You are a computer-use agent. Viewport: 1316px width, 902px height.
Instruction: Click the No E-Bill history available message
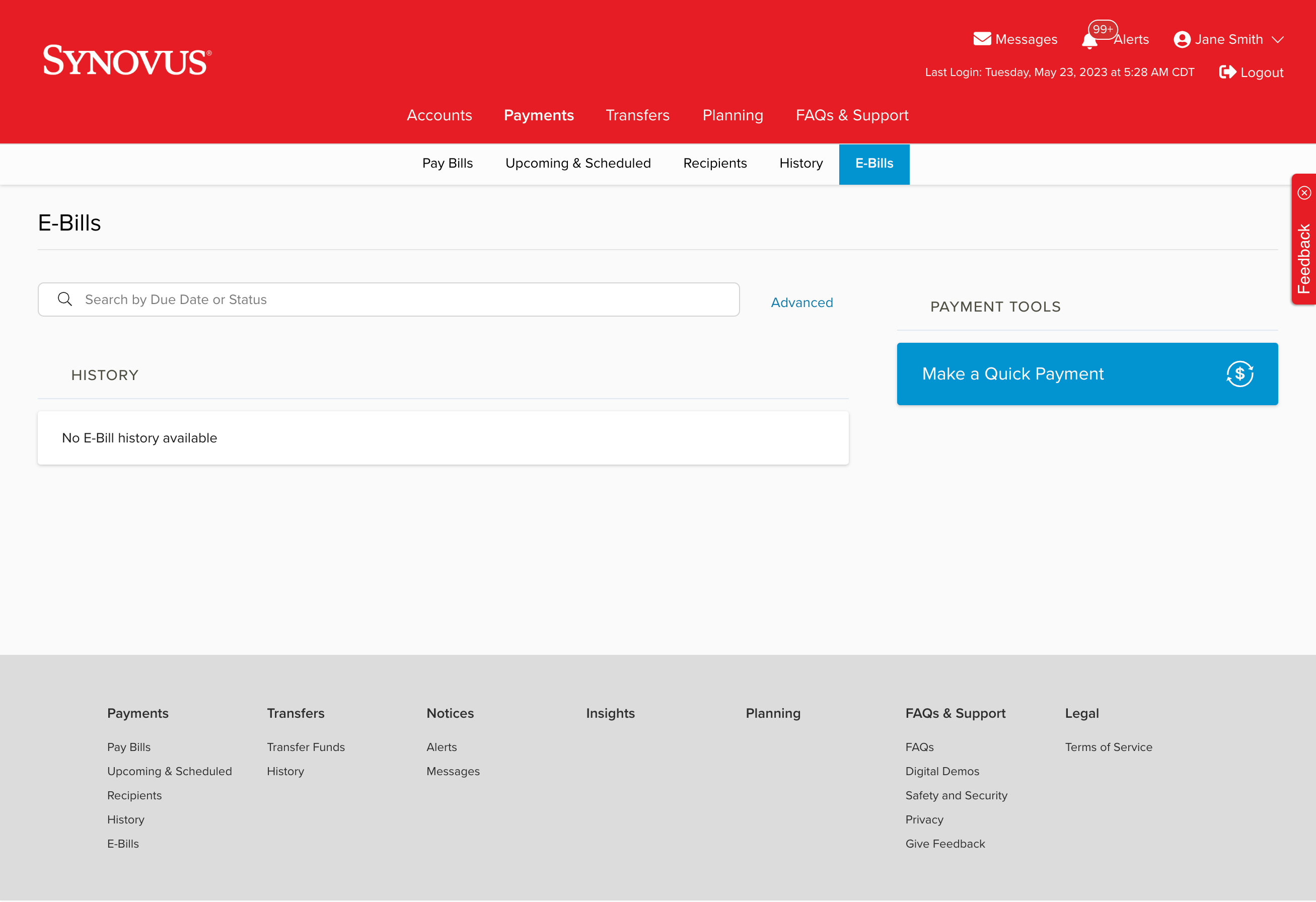click(139, 438)
